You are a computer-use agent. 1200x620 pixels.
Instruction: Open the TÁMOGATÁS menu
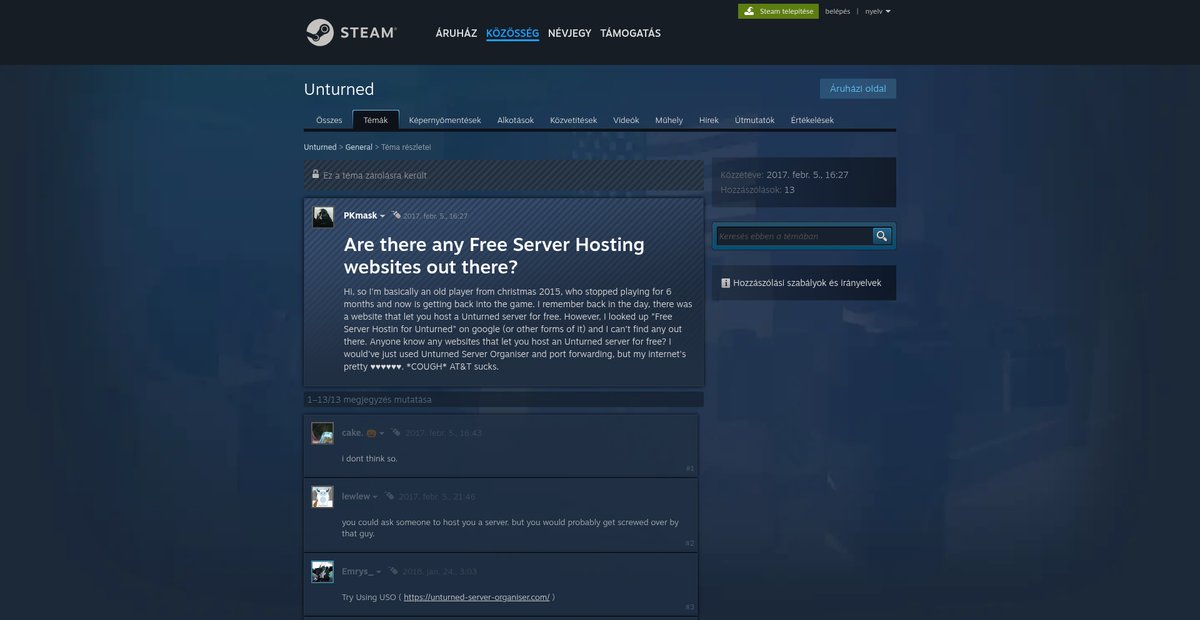coord(630,33)
